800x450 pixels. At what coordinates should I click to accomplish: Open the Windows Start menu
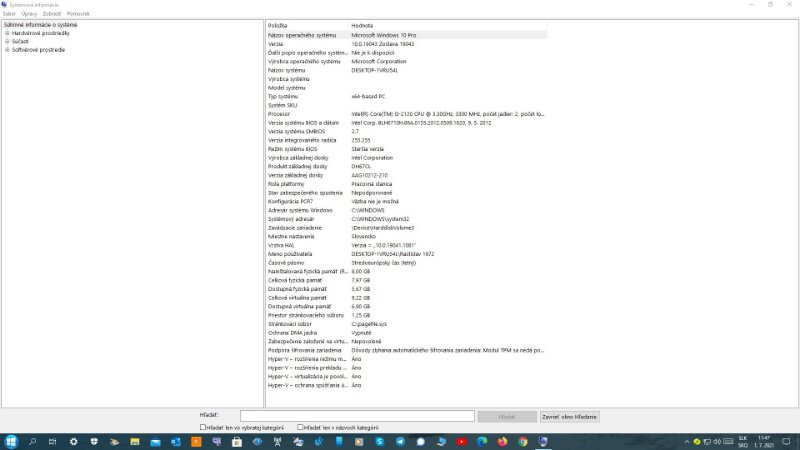click(11, 441)
